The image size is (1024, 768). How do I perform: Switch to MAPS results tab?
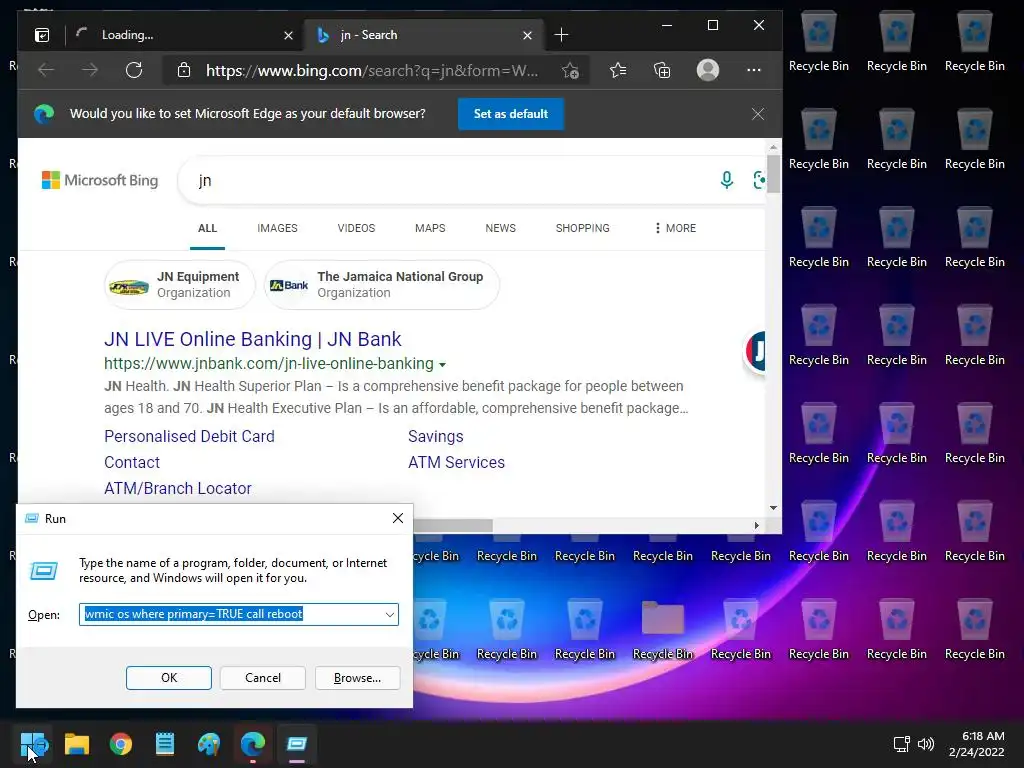click(x=430, y=228)
